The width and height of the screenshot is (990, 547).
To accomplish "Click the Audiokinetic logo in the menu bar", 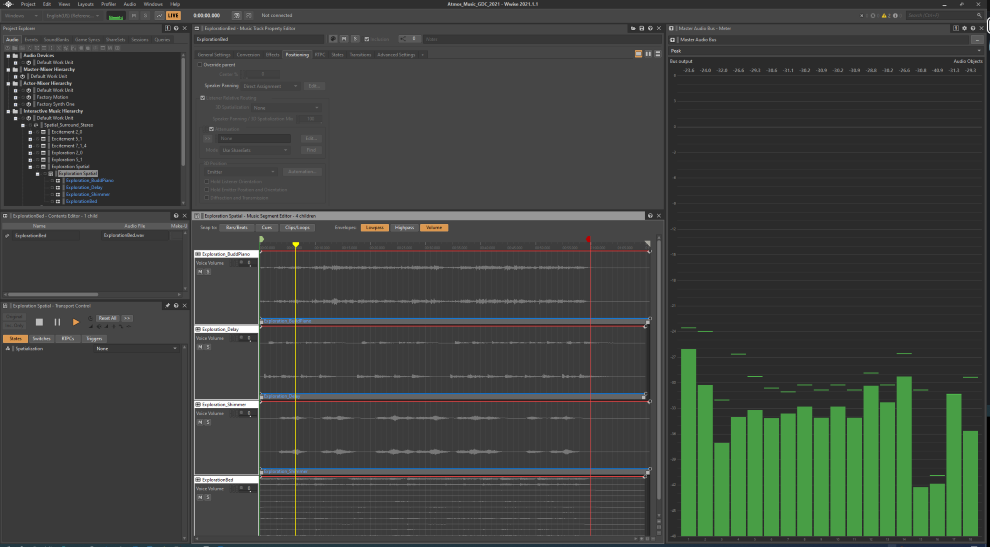I will 8,4.
